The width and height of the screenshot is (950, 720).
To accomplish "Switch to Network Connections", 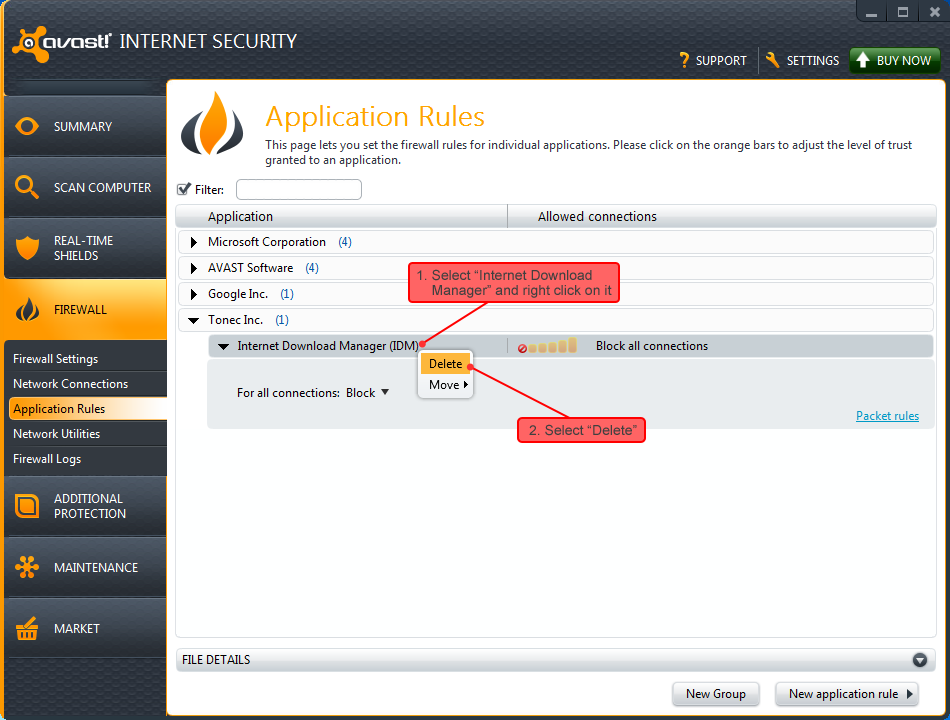I will pos(70,383).
